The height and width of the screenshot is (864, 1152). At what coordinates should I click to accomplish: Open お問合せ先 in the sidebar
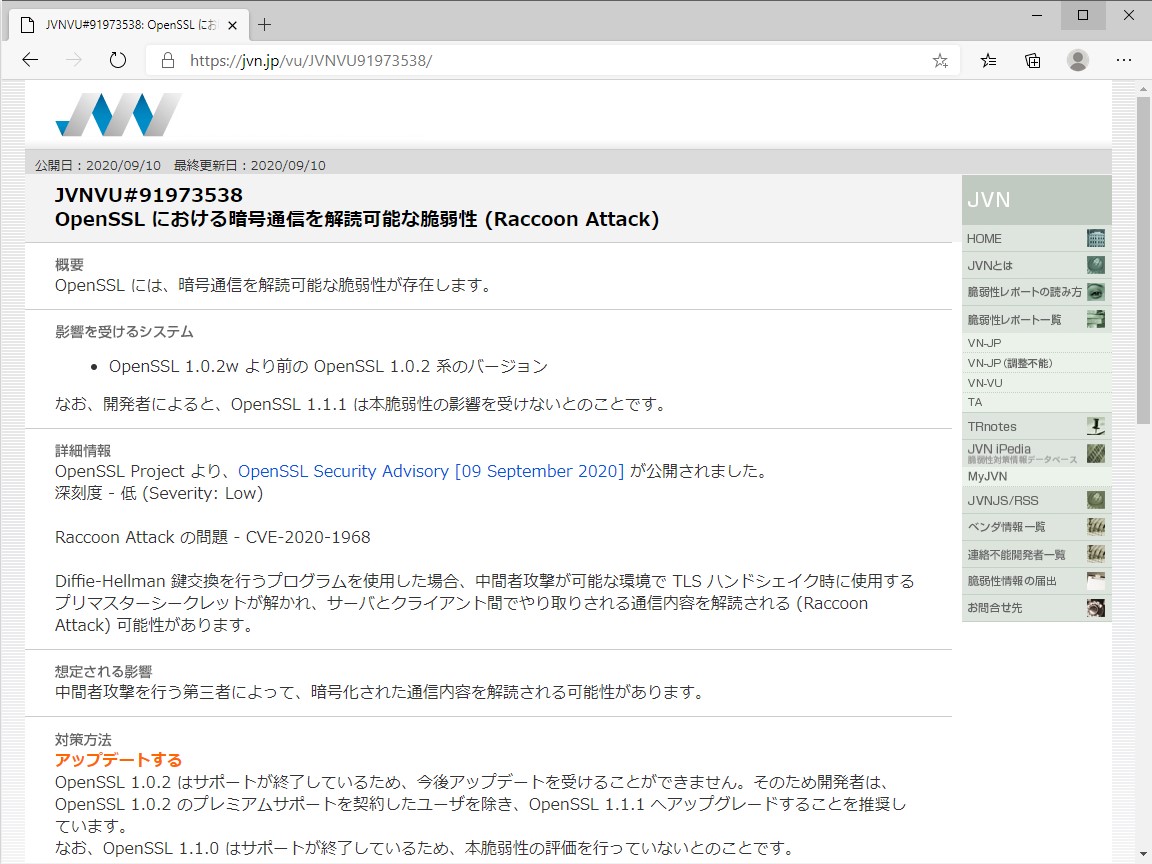(1036, 608)
